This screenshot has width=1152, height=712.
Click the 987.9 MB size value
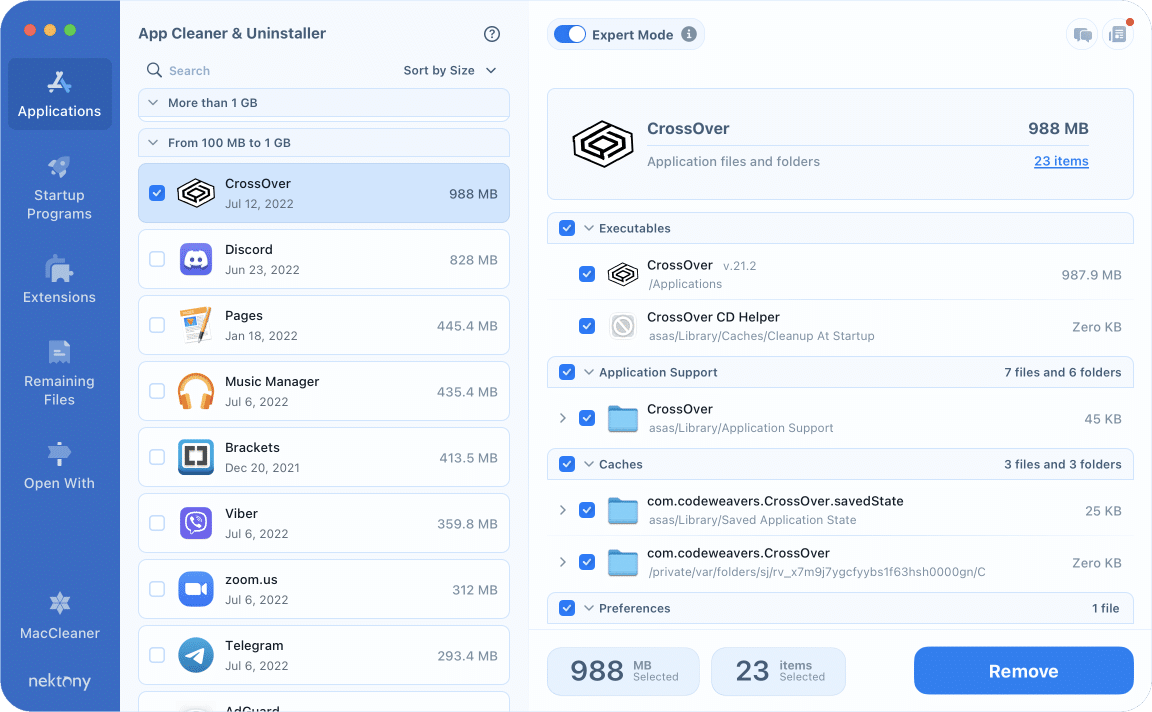(x=1091, y=275)
